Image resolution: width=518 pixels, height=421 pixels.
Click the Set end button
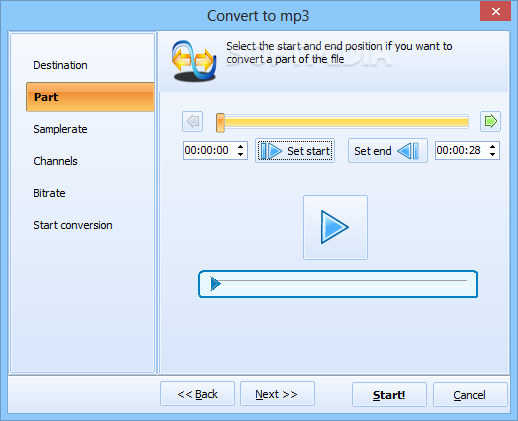388,151
